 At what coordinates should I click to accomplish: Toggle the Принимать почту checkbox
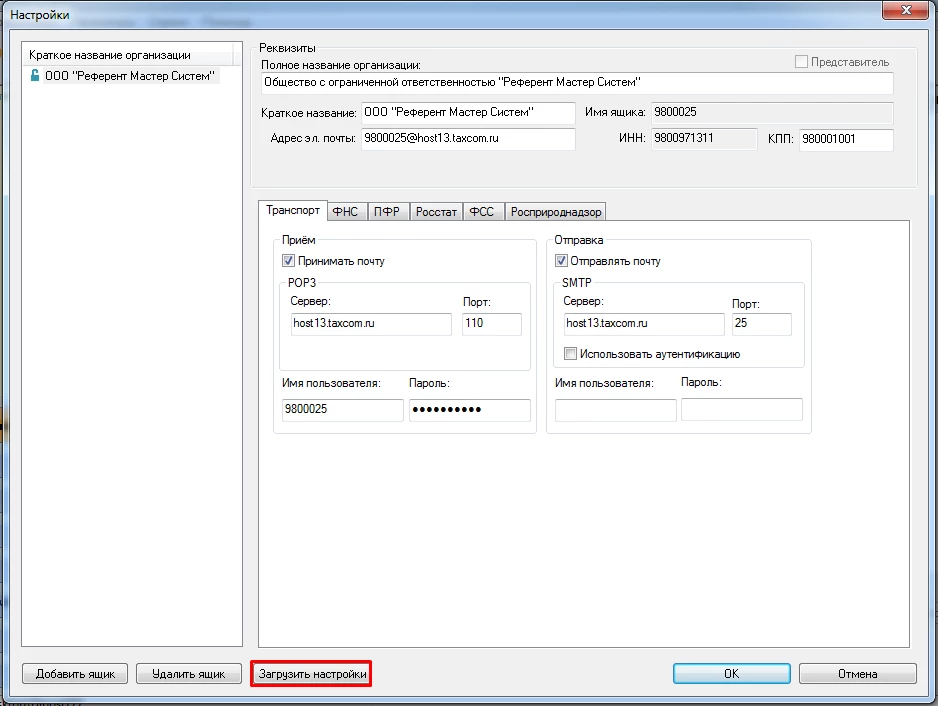tap(289, 261)
